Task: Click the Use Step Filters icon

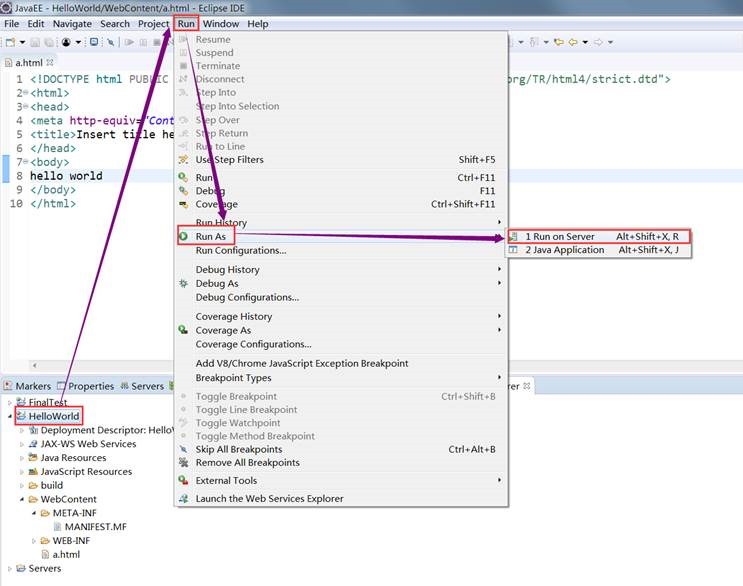Action: tap(183, 160)
